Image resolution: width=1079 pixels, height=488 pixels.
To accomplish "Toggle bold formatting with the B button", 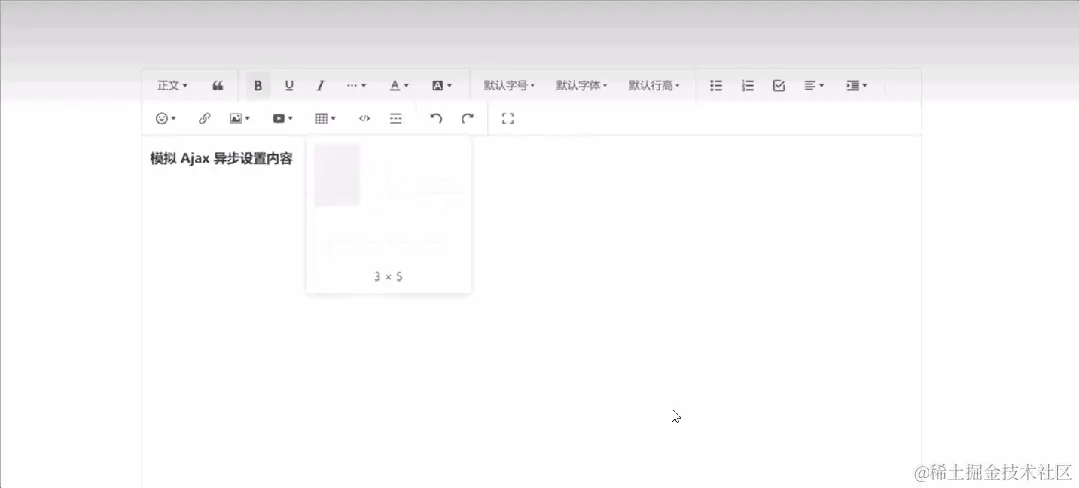I will coord(258,85).
